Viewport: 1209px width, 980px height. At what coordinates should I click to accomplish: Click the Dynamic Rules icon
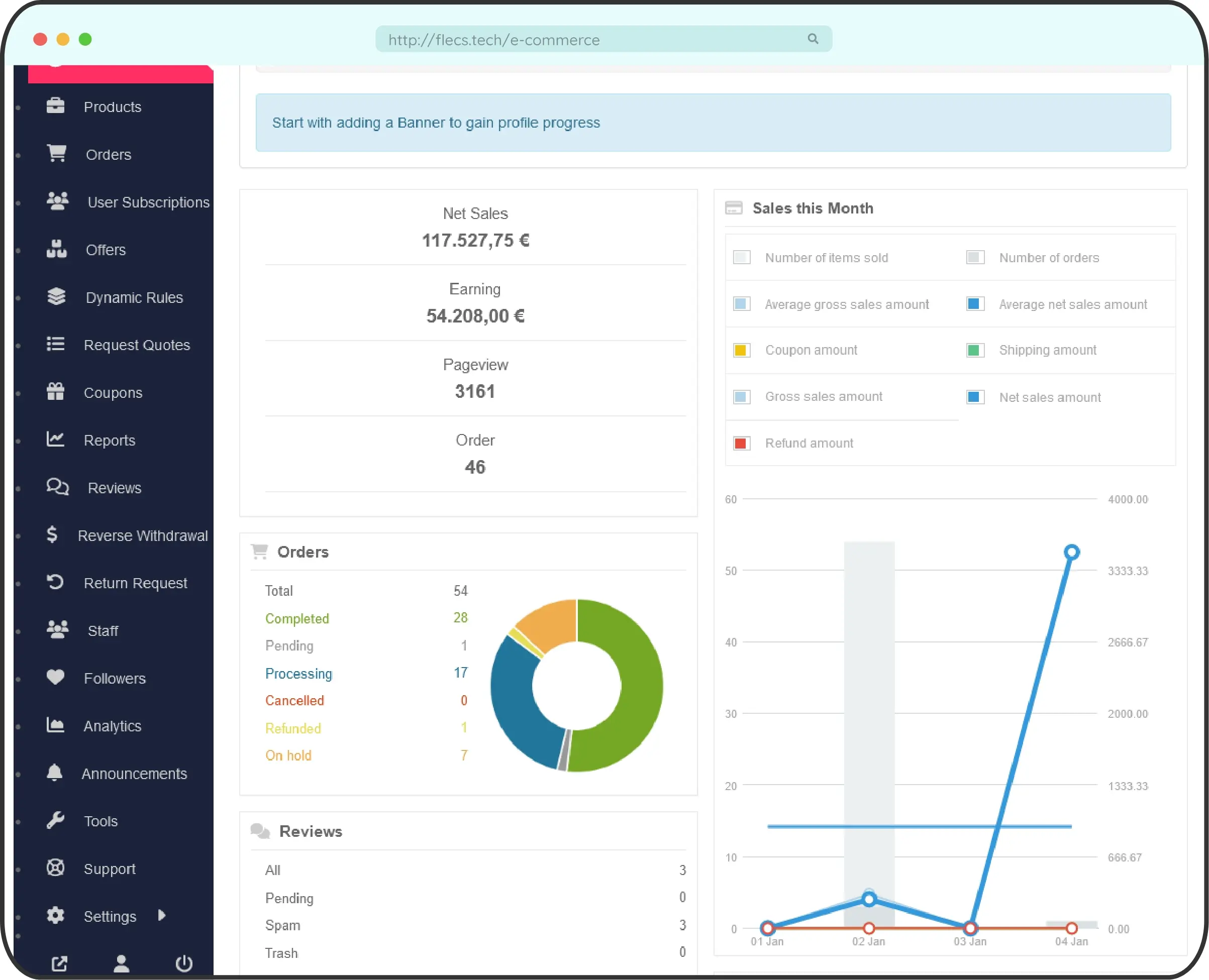pos(57,296)
